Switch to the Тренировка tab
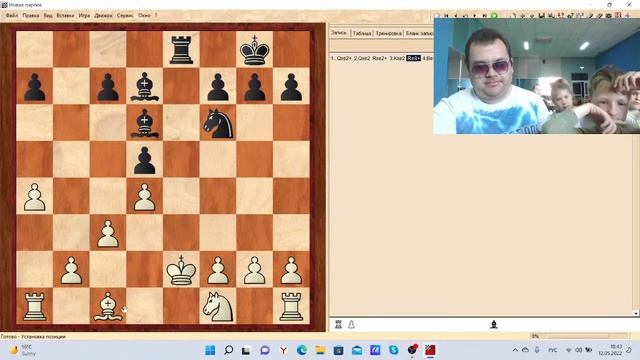The image size is (640, 360). click(389, 33)
